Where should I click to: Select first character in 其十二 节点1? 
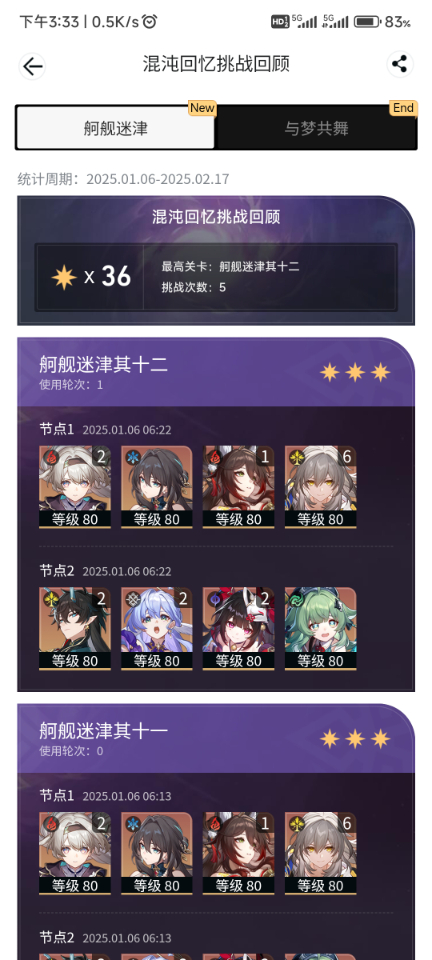[x=75, y=487]
